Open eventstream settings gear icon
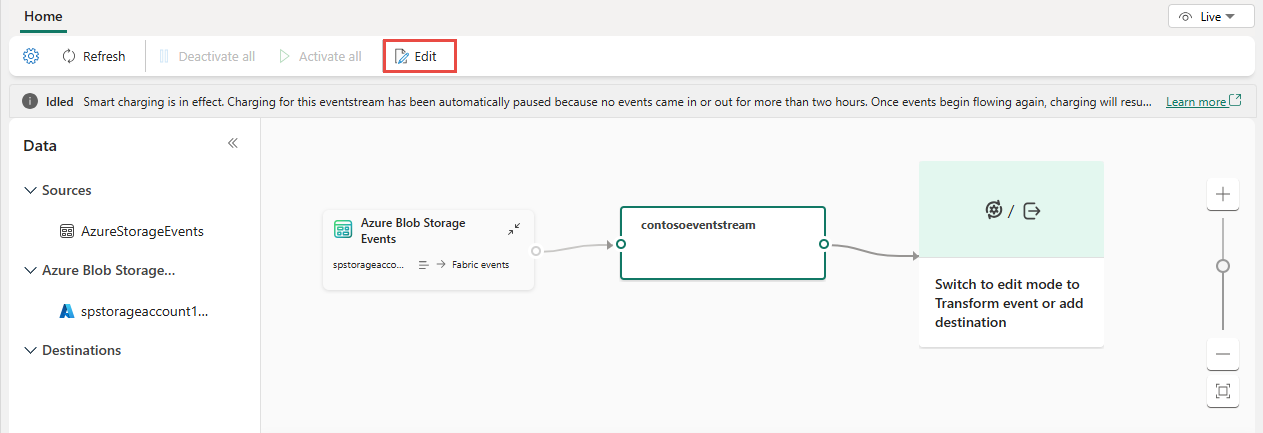The height and width of the screenshot is (433, 1263). click(31, 56)
